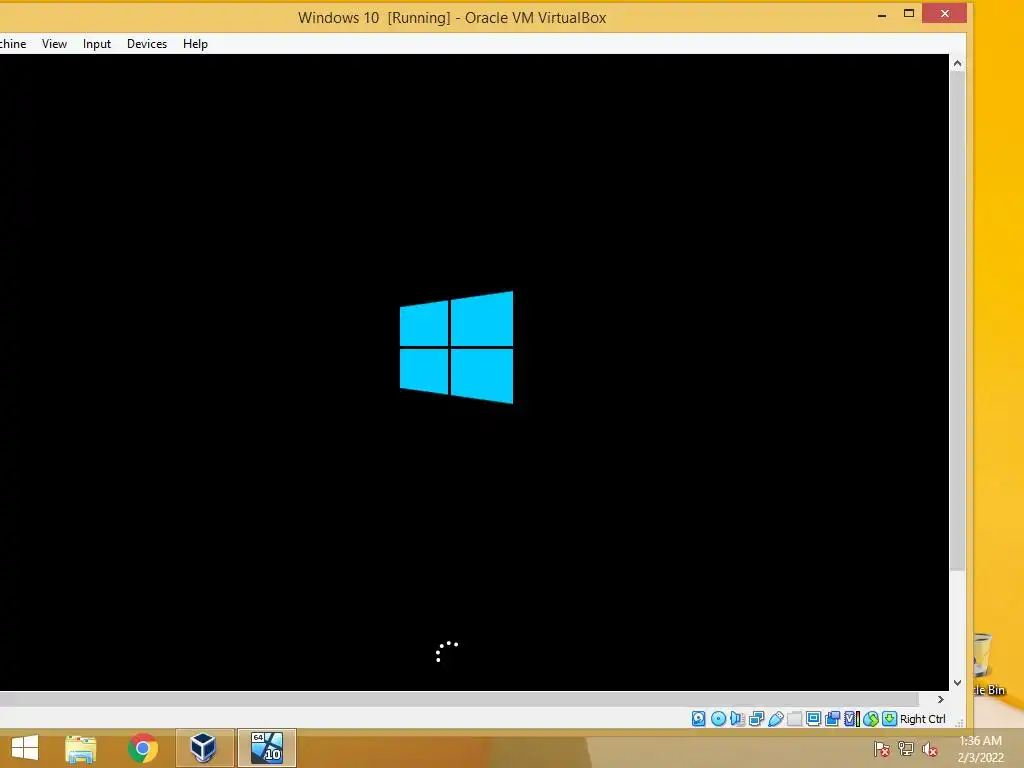Open the USB devices indicator icon
Screen dimensions: 1024x768
click(x=776, y=719)
